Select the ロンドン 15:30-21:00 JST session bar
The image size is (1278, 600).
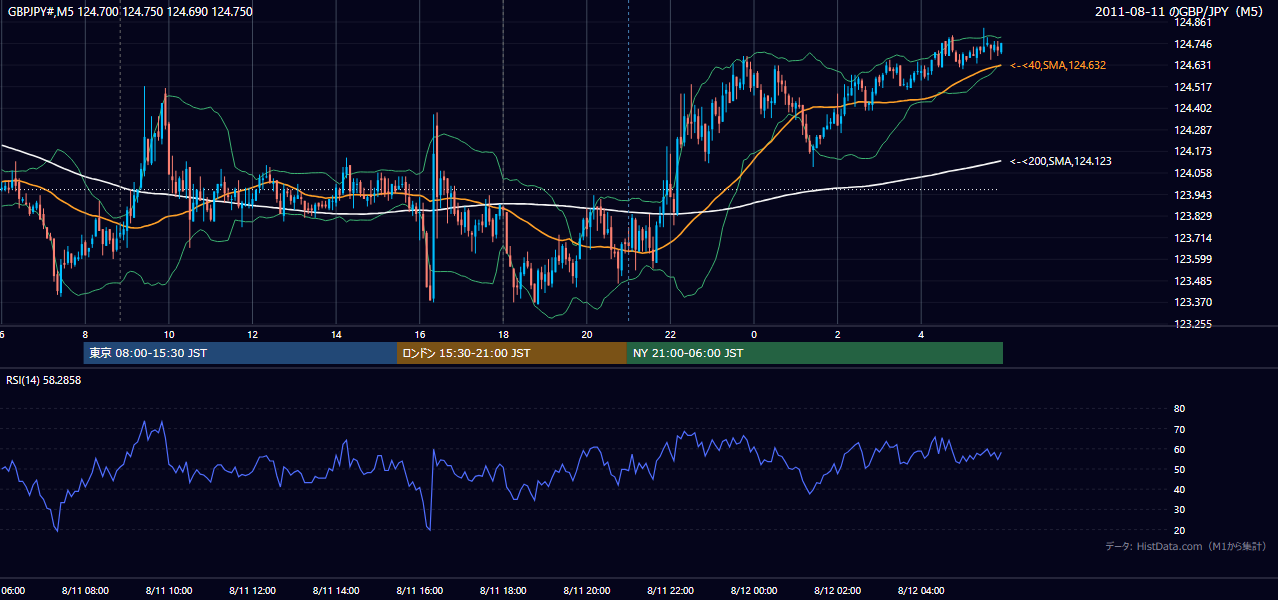(512, 353)
